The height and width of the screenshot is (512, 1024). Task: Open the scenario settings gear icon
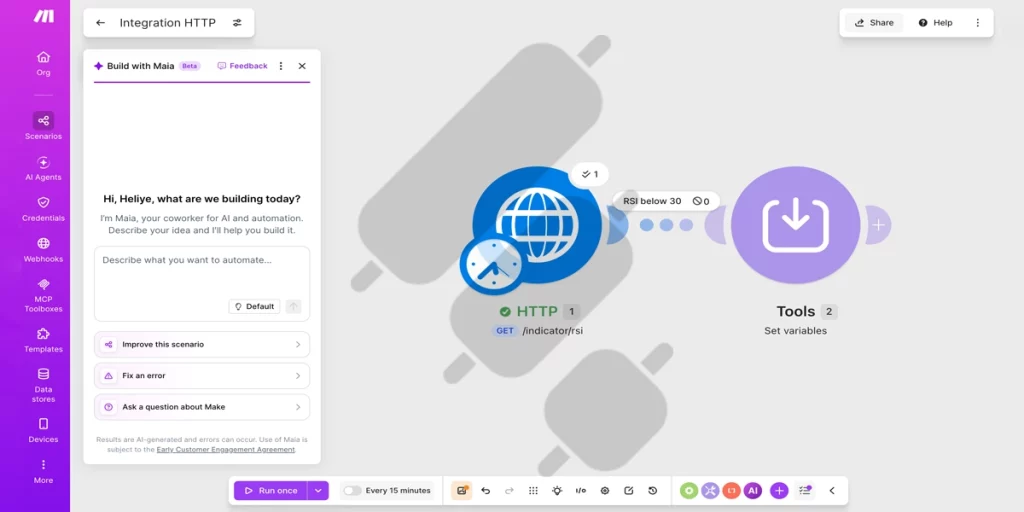[x=605, y=490]
